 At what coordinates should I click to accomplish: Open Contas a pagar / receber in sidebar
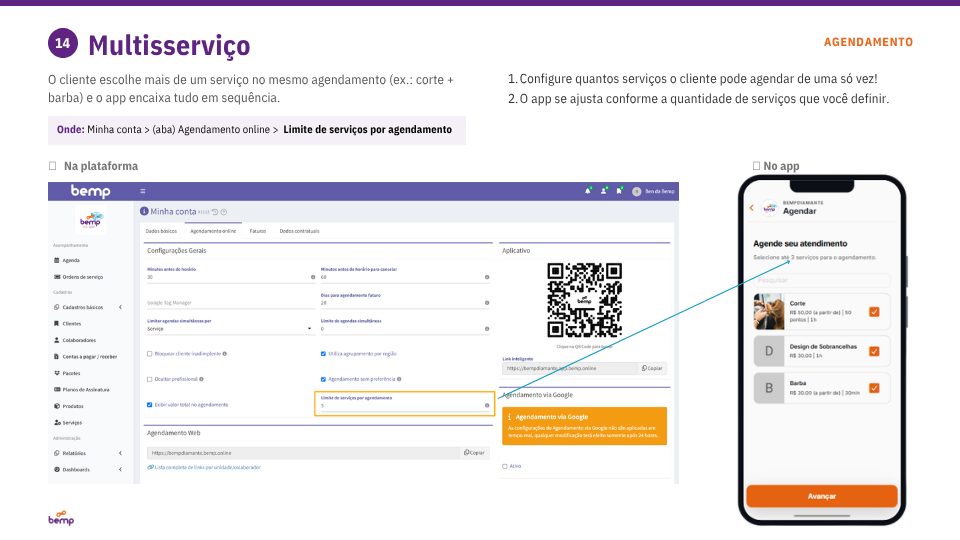(85, 356)
